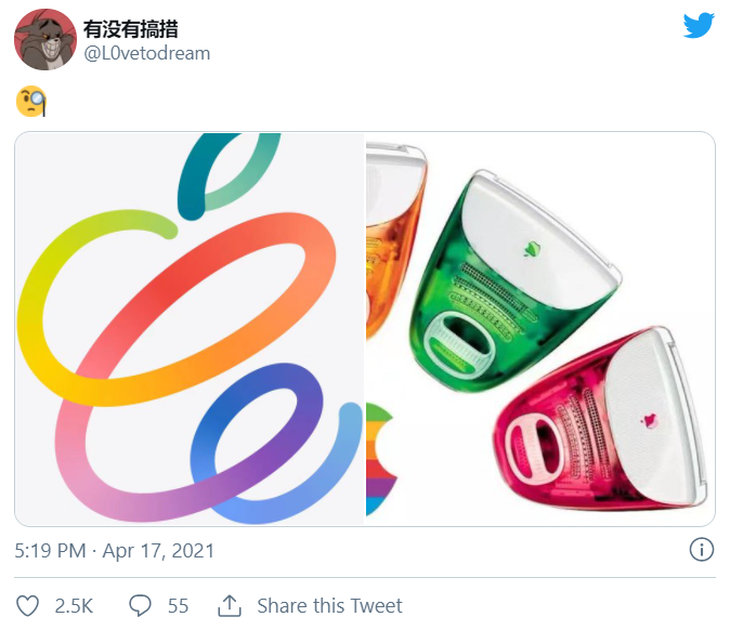Click the orange iMac G3 in the photo
Screen dimensions: 730x630
[396, 237]
